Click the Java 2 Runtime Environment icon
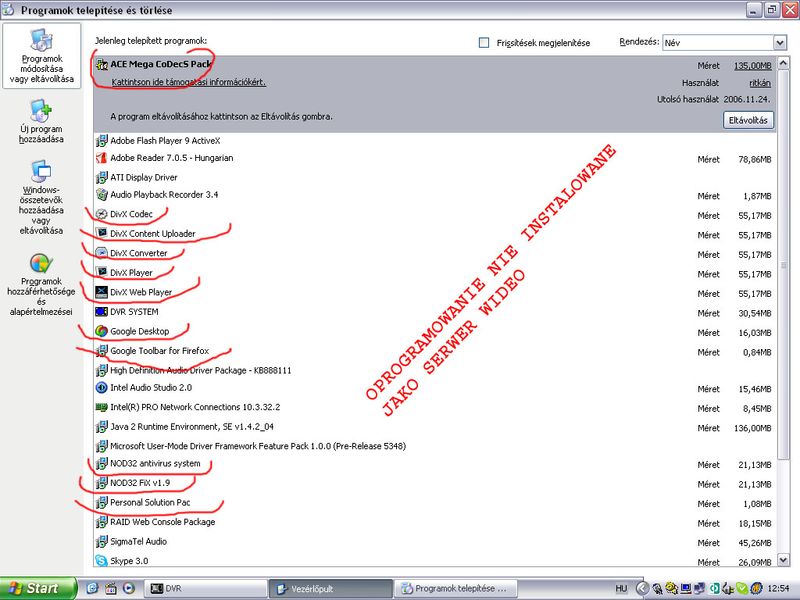Screen dimensions: 800x600 (x=102, y=427)
